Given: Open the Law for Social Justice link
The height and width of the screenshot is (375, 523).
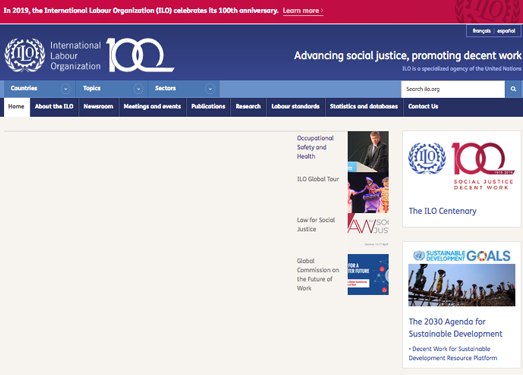Looking at the screenshot, I should point(316,225).
